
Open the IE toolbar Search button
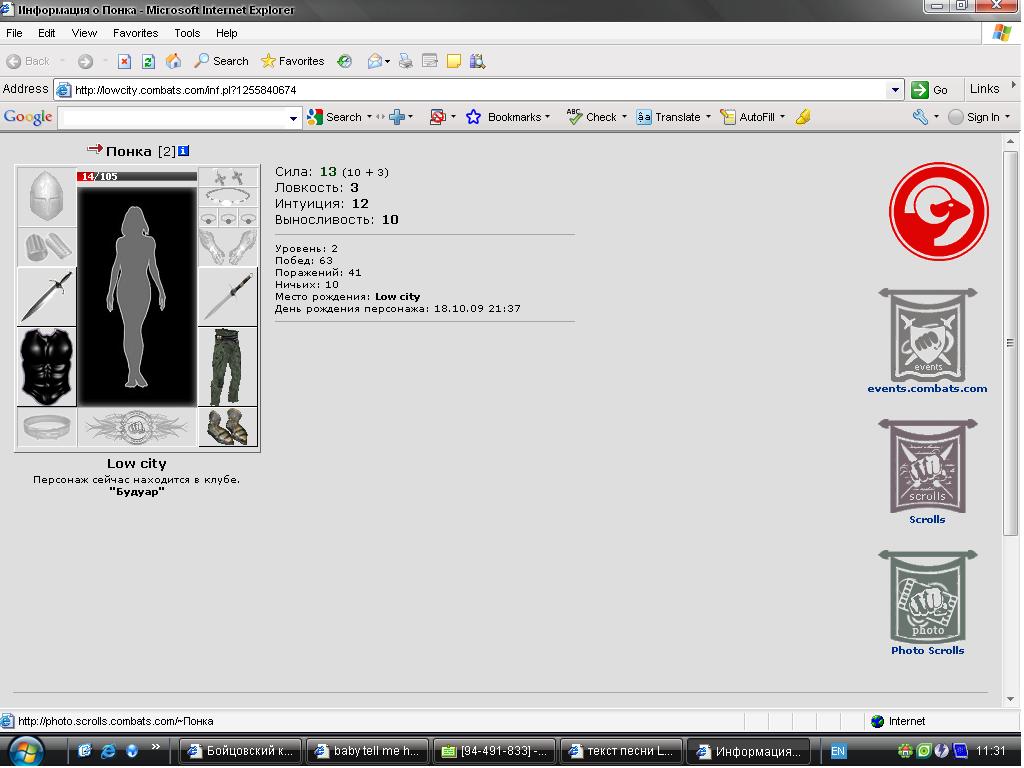click(221, 61)
